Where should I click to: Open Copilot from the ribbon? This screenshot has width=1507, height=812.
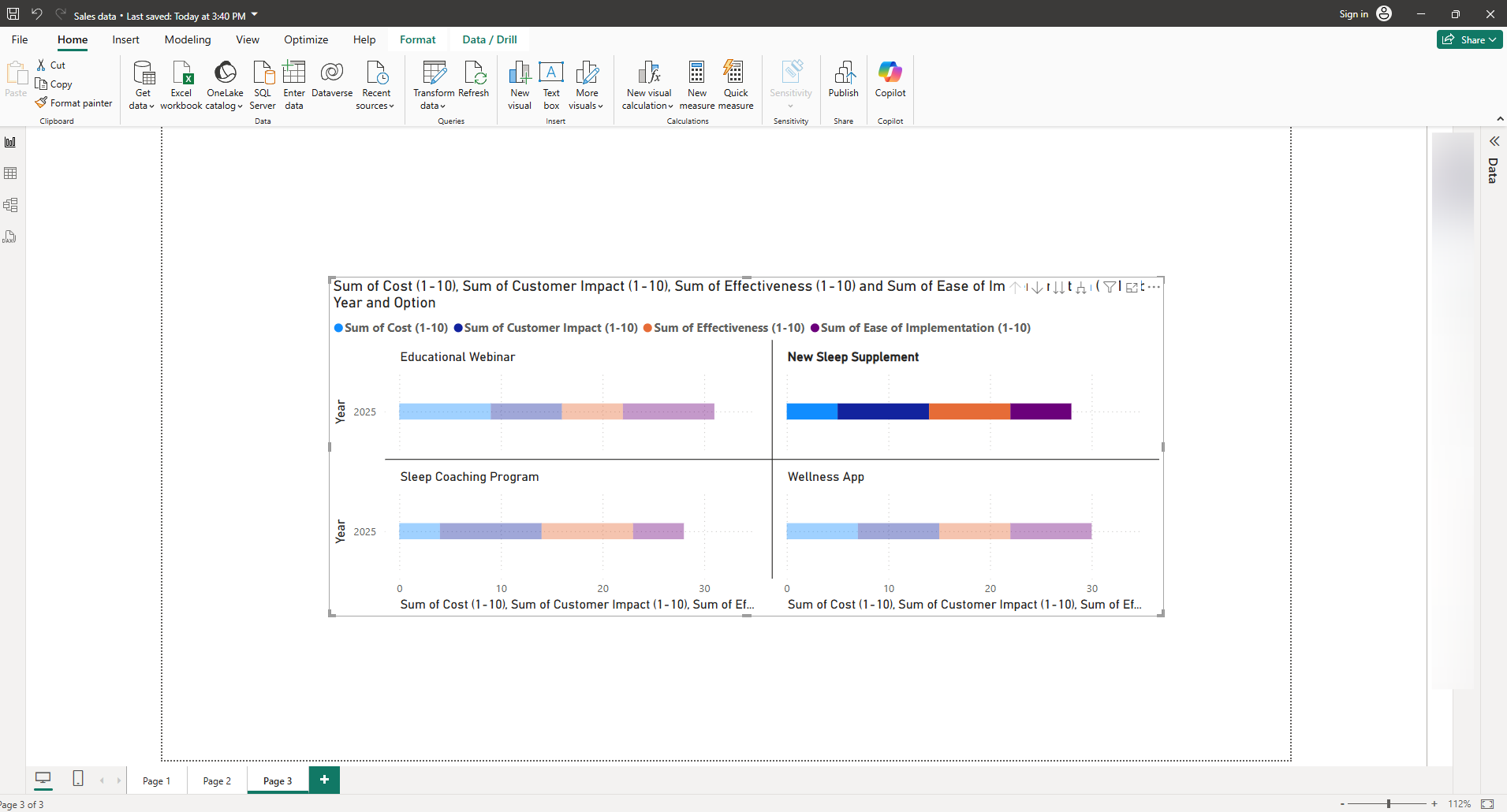890,80
